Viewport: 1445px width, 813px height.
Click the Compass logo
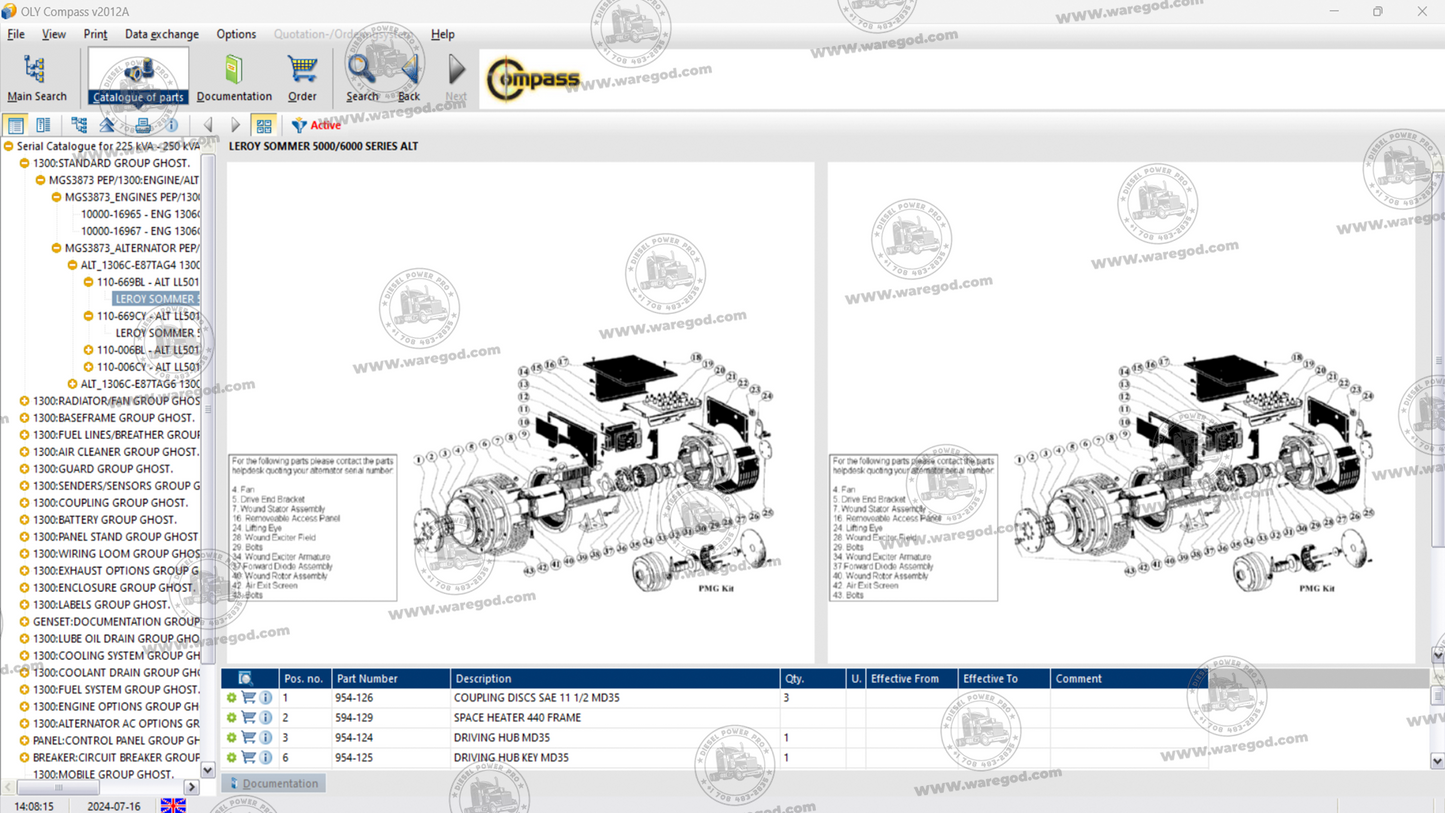(x=533, y=79)
